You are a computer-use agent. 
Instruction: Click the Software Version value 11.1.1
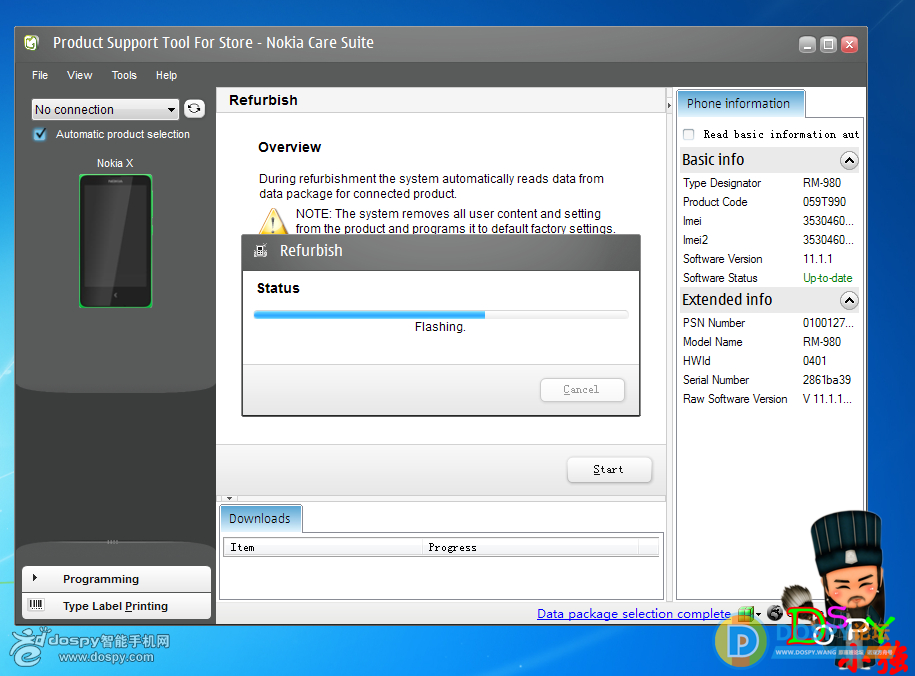coord(818,259)
